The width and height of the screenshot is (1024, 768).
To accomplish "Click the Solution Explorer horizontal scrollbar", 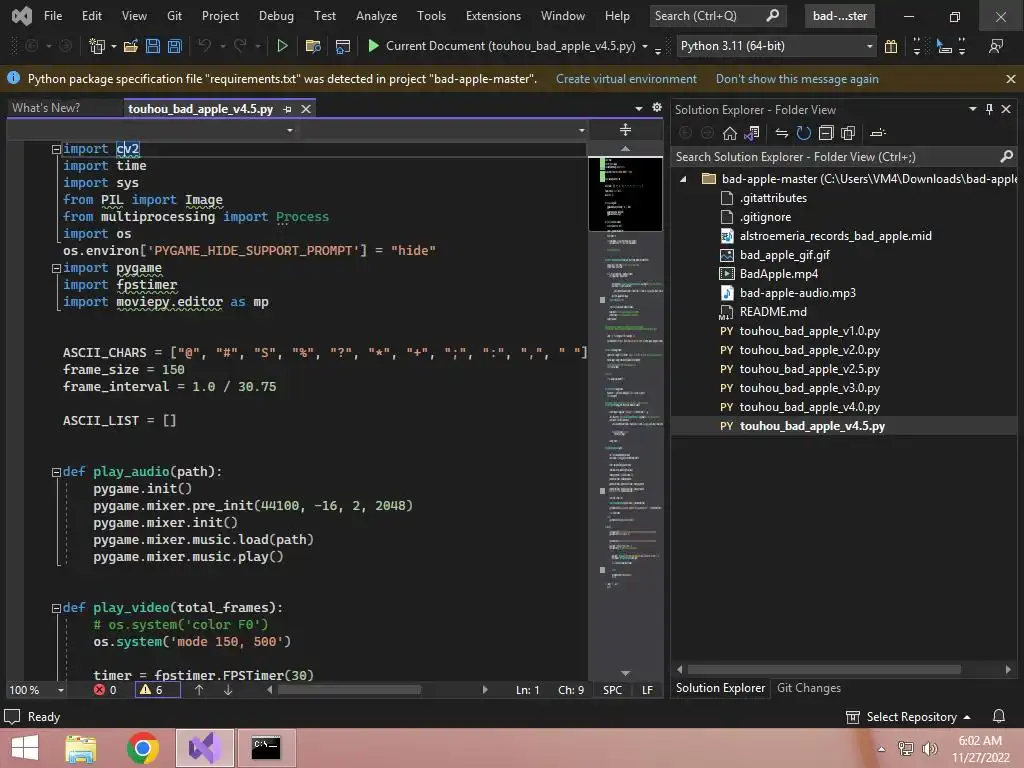I will pyautogui.click(x=824, y=669).
